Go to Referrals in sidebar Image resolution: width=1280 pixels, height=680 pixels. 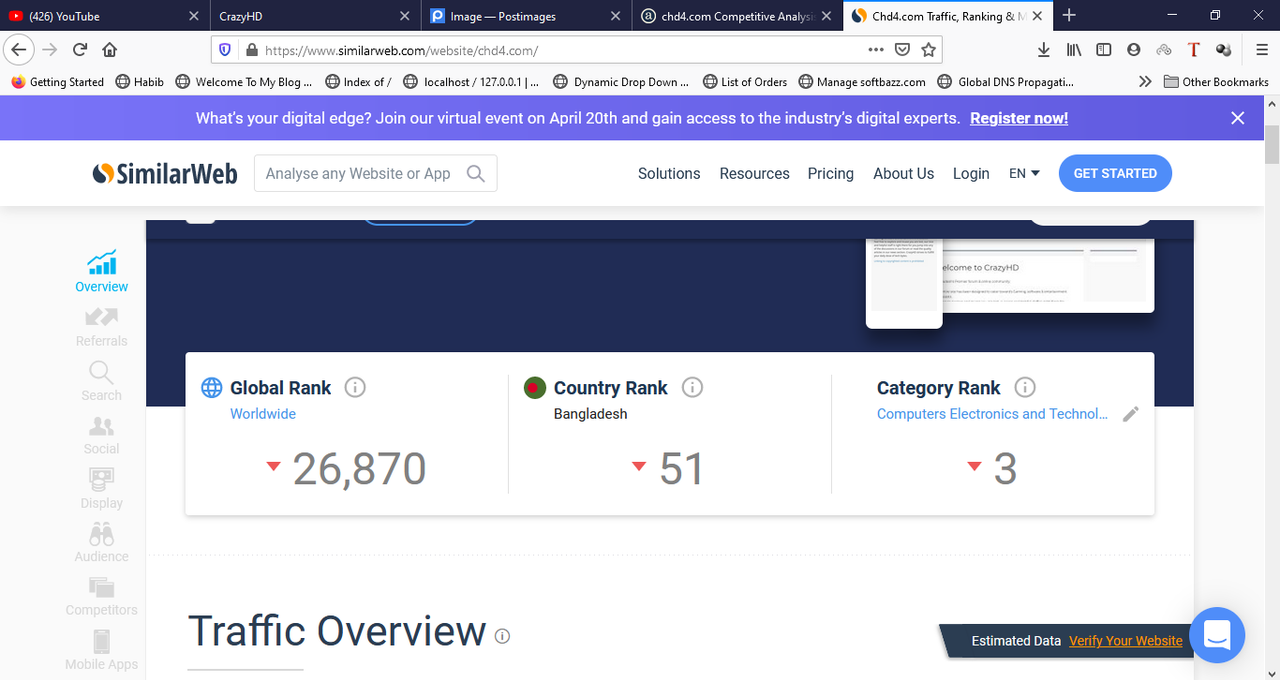[101, 326]
